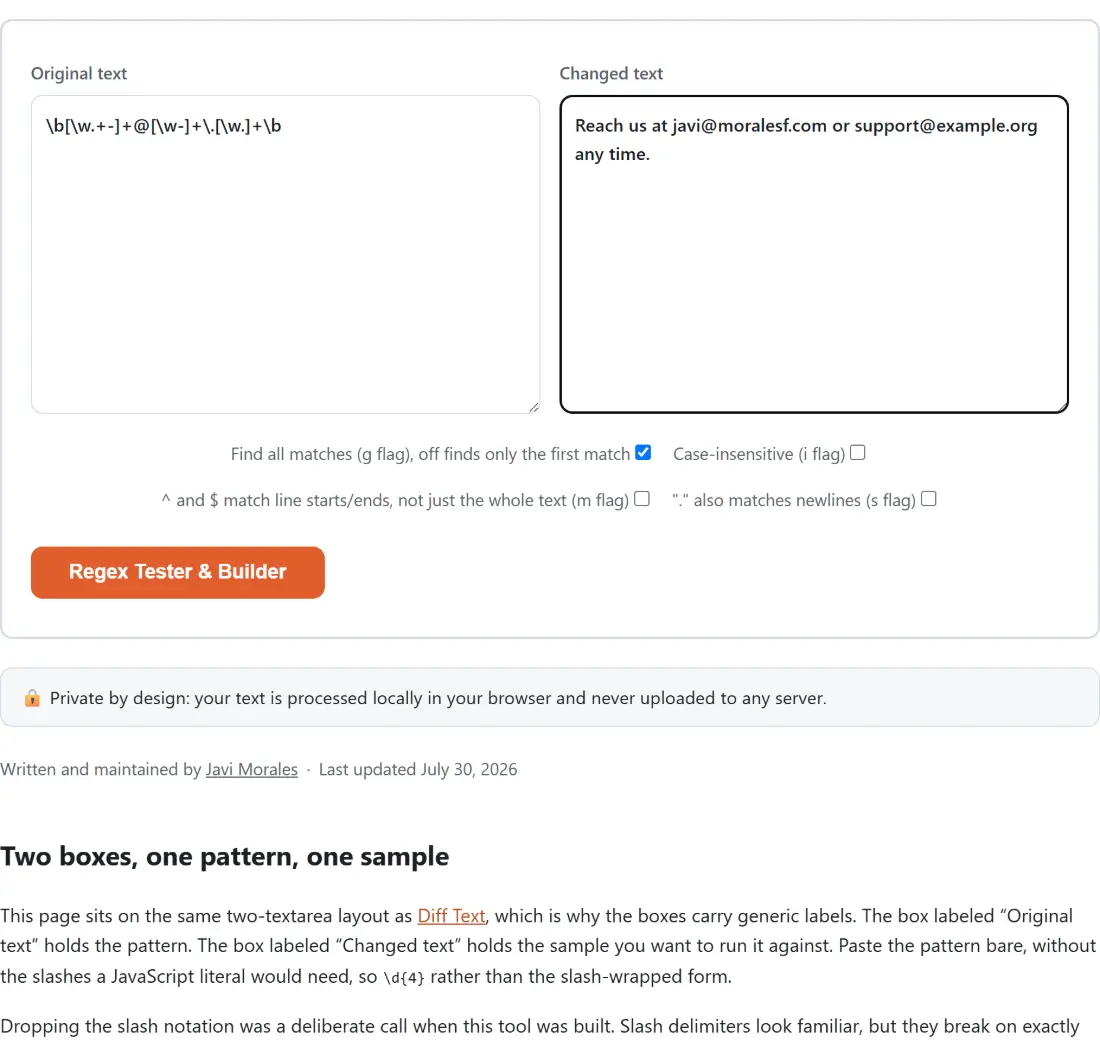Click the "Original text" field label

pos(79,74)
